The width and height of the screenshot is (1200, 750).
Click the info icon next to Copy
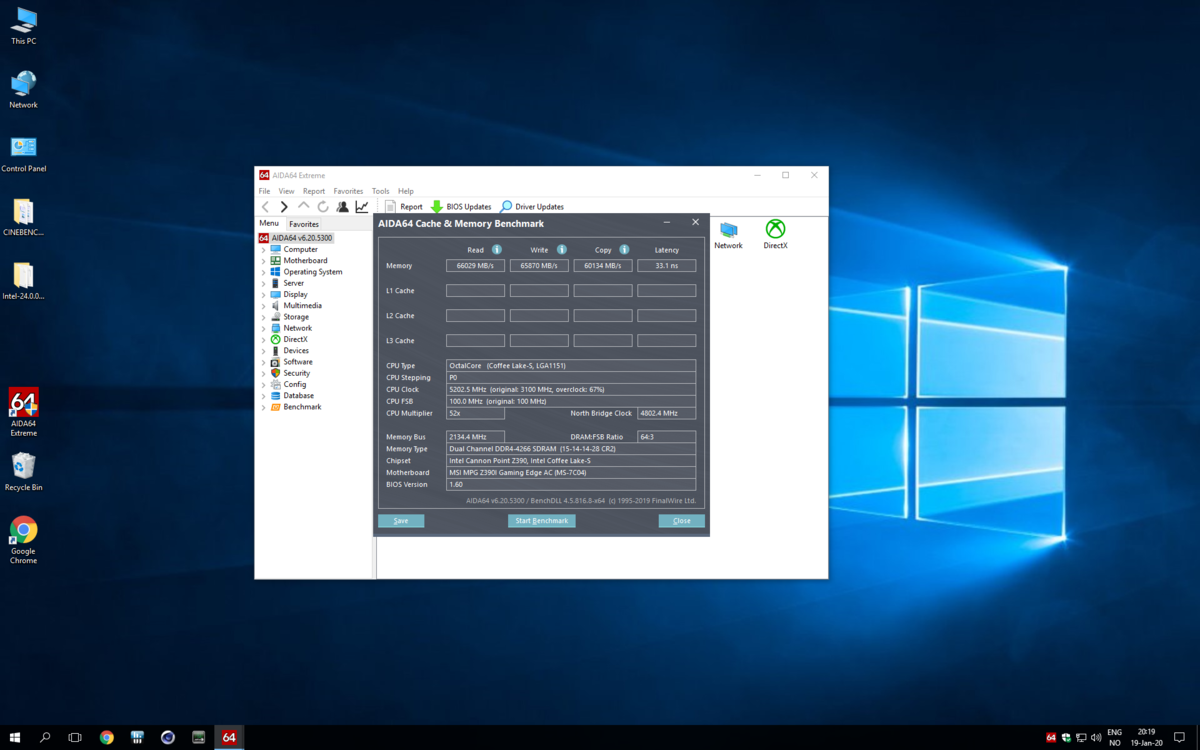point(624,250)
